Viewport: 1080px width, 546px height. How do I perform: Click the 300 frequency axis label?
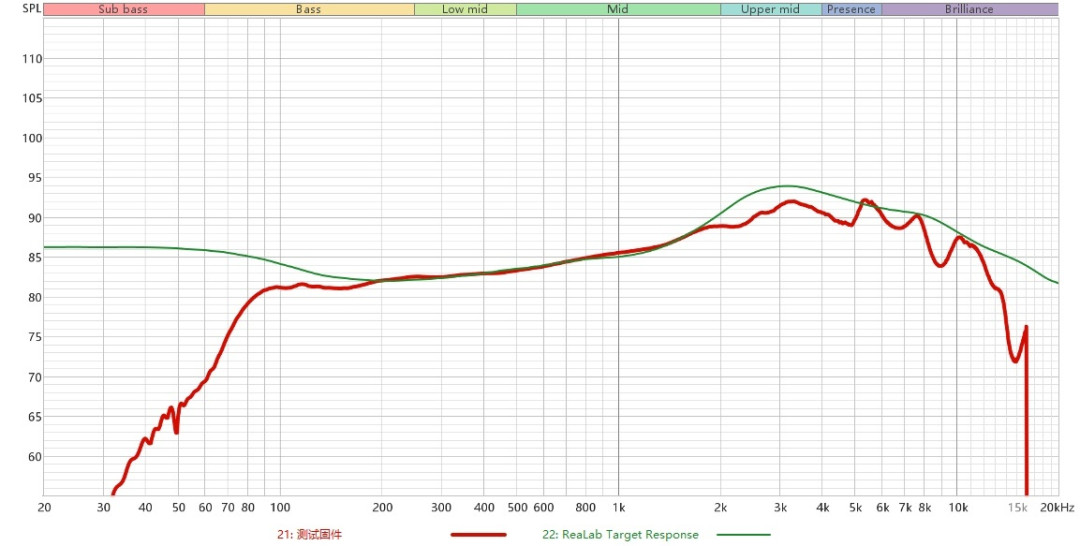click(x=442, y=508)
